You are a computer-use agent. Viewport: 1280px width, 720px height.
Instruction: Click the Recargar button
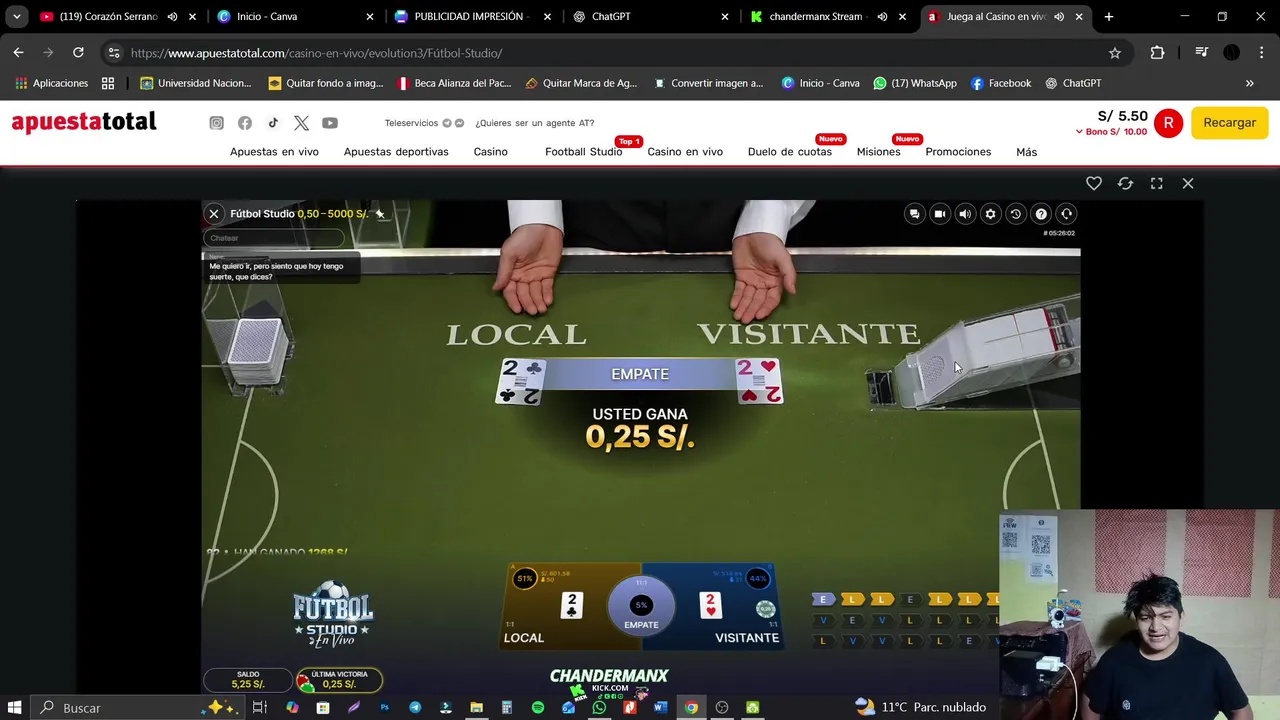tap(1229, 123)
